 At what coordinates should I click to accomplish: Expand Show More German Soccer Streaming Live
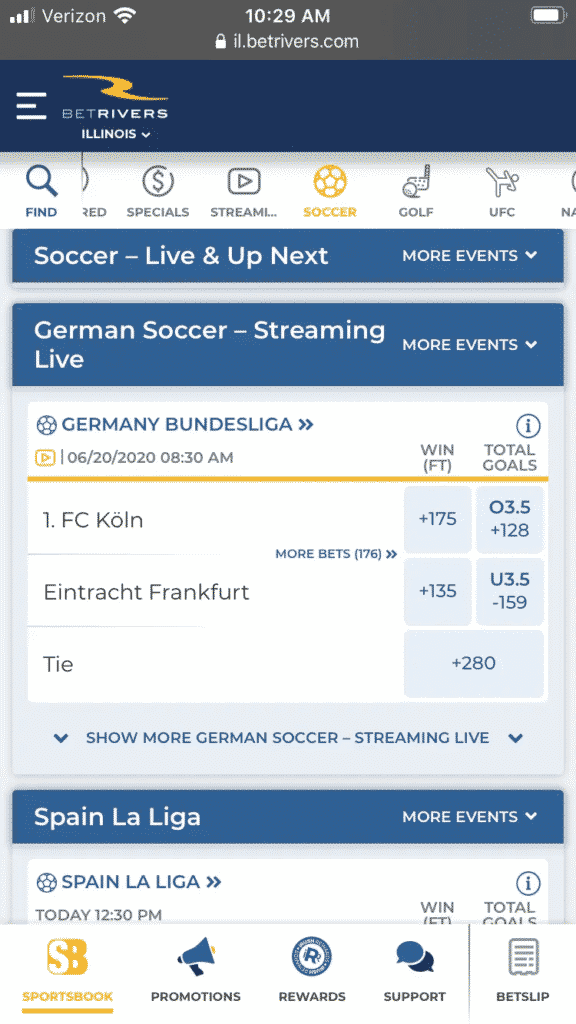287,738
